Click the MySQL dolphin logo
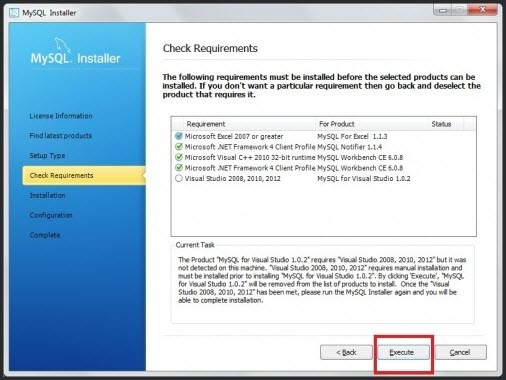Screen dimensions: 506x380 coord(62,45)
